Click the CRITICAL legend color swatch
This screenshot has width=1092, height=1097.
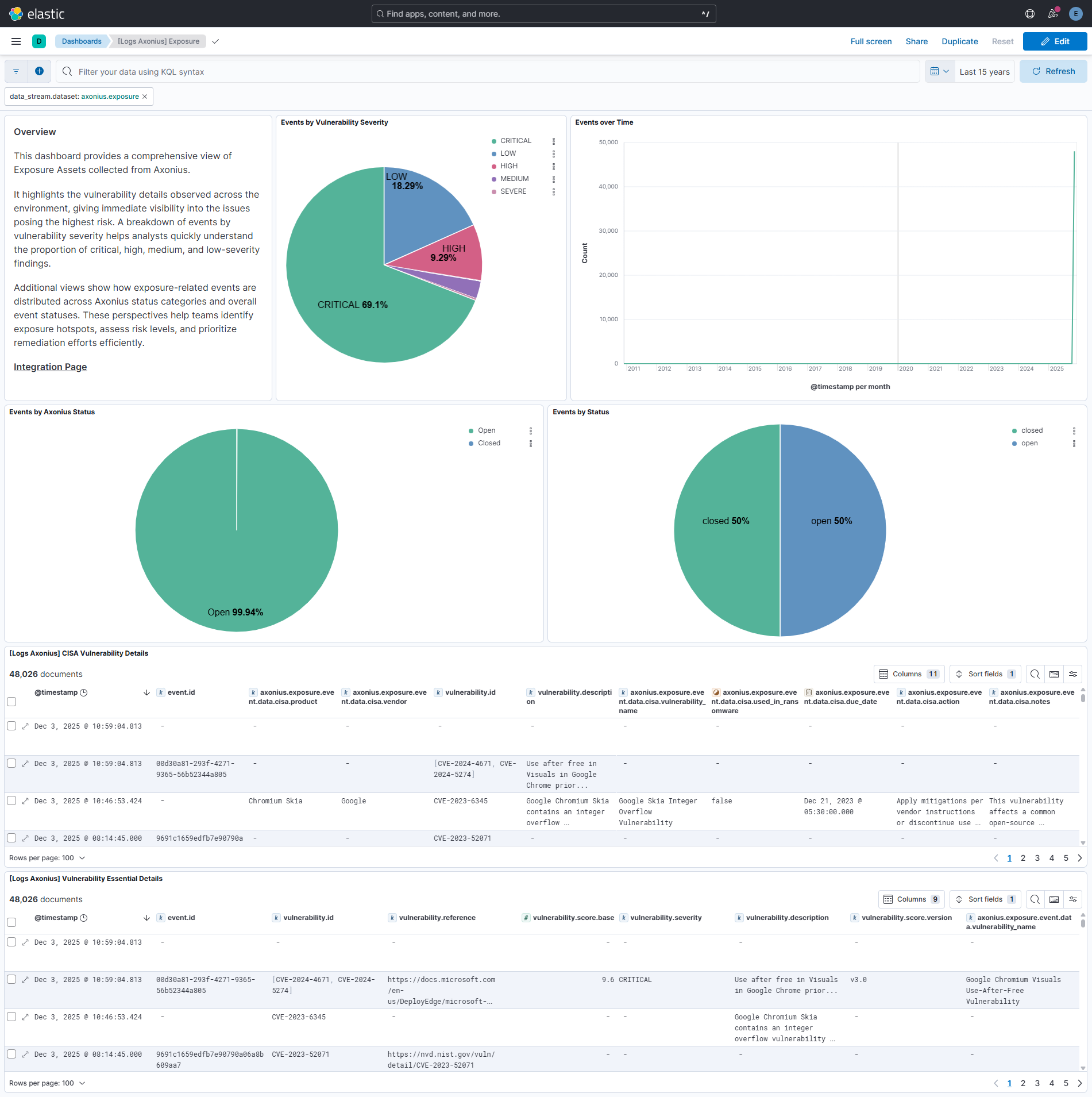[494, 141]
